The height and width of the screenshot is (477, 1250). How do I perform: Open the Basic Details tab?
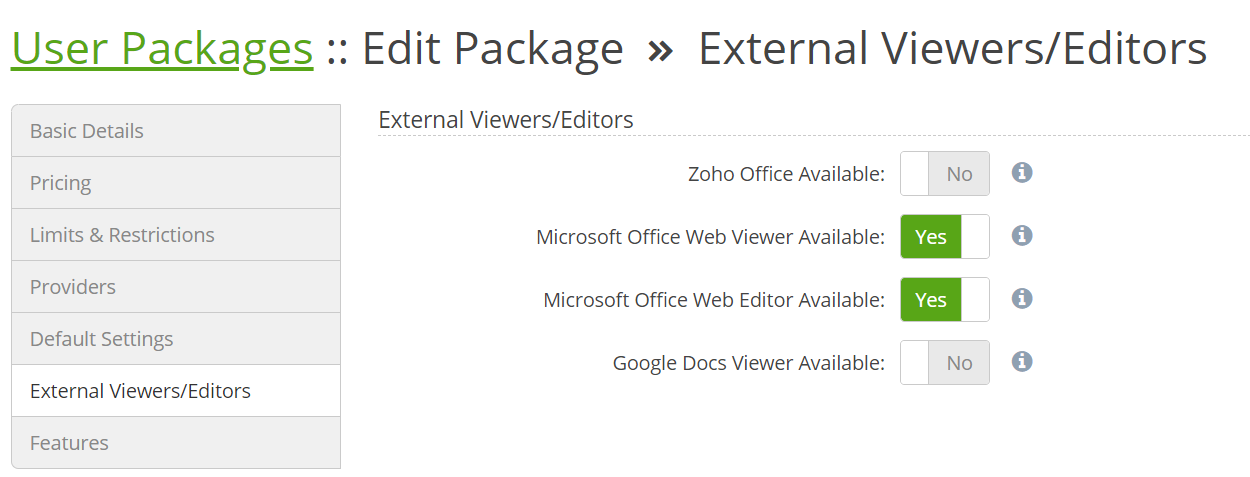(x=176, y=131)
